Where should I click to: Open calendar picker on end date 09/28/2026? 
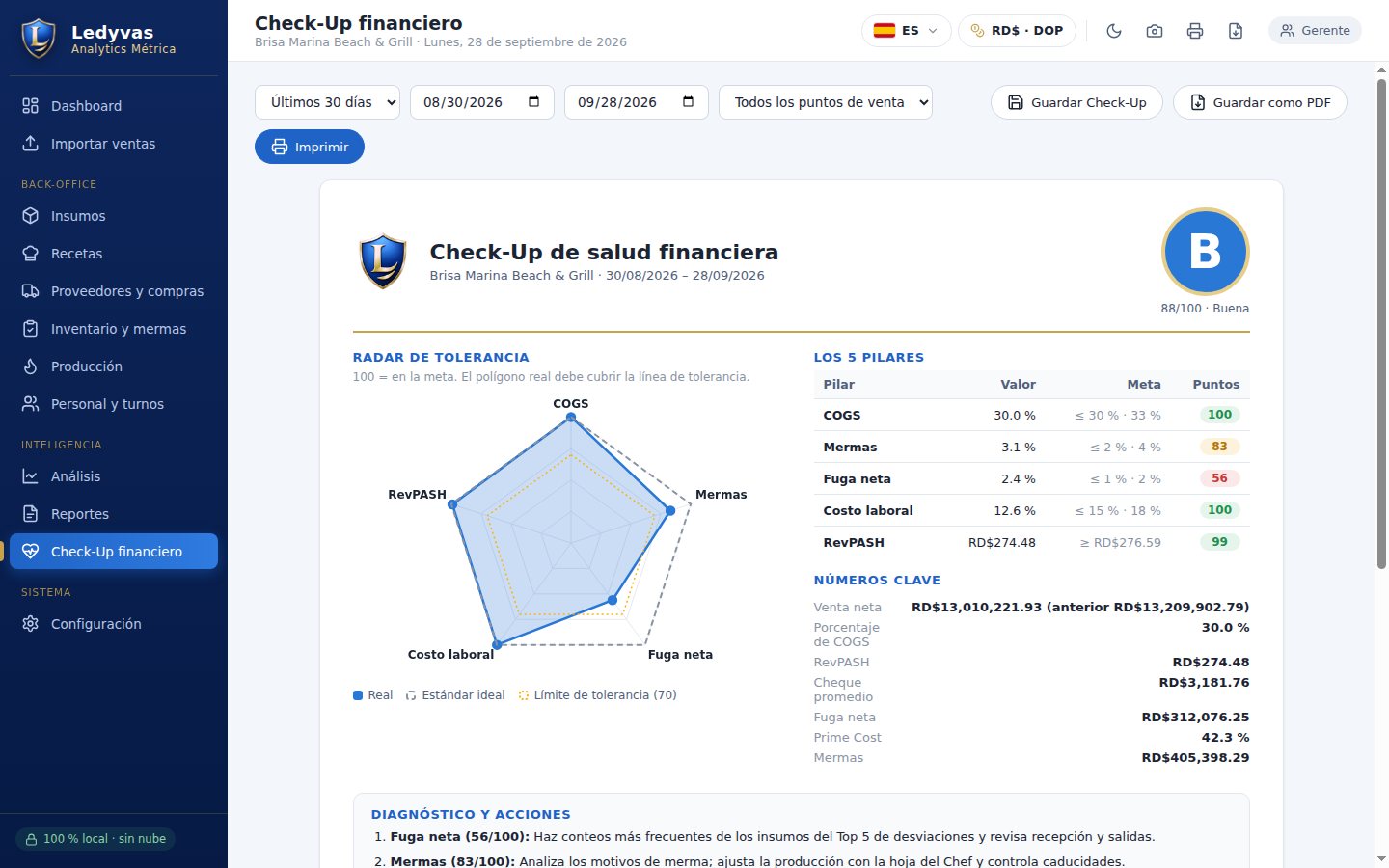(688, 102)
